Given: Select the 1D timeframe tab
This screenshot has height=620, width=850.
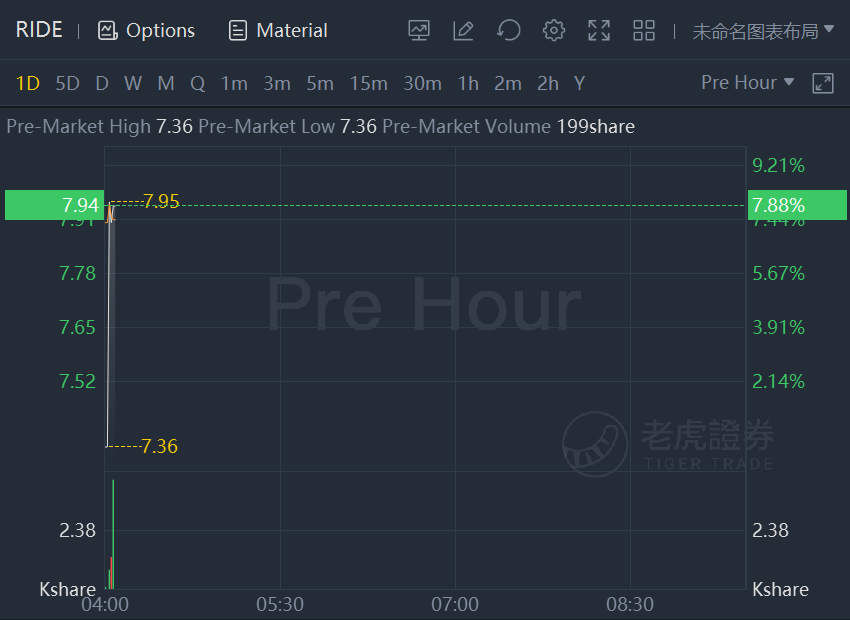Looking at the screenshot, I should (x=28, y=83).
